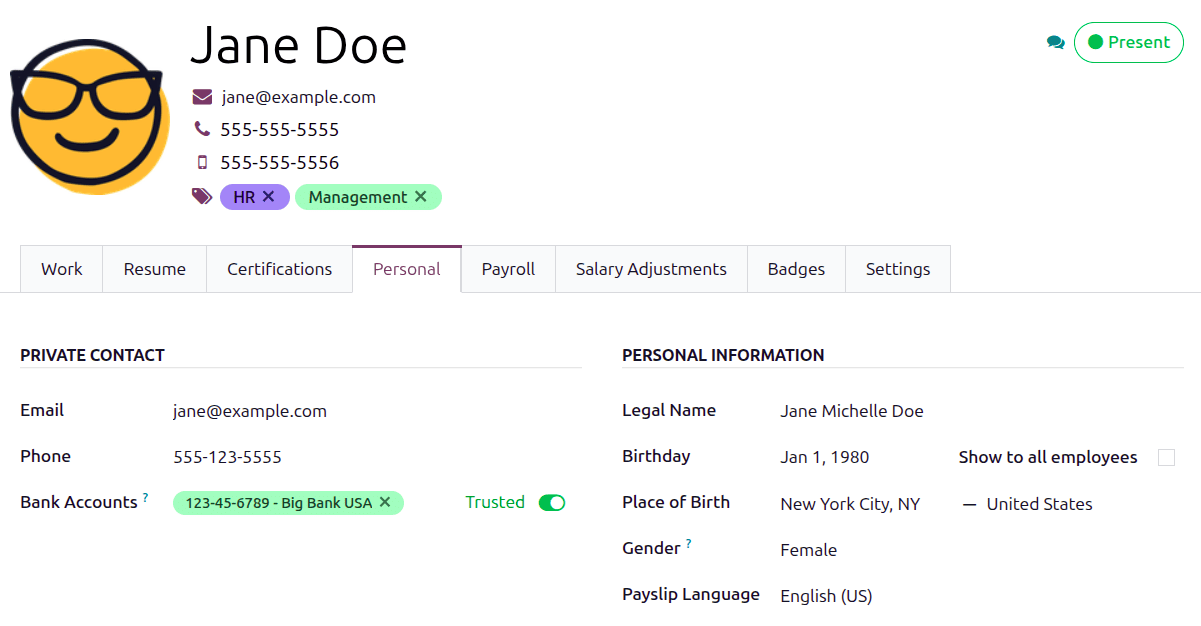This screenshot has height=626, width=1201.
Task: Click the tags label icon
Action: pos(201,196)
